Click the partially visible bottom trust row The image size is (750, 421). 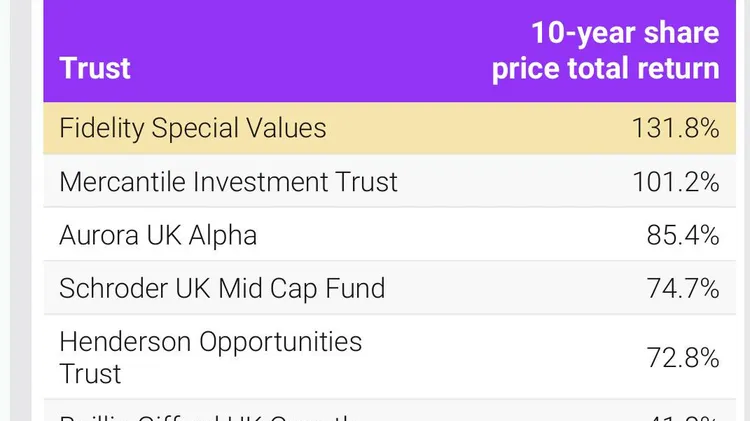(x=389, y=410)
